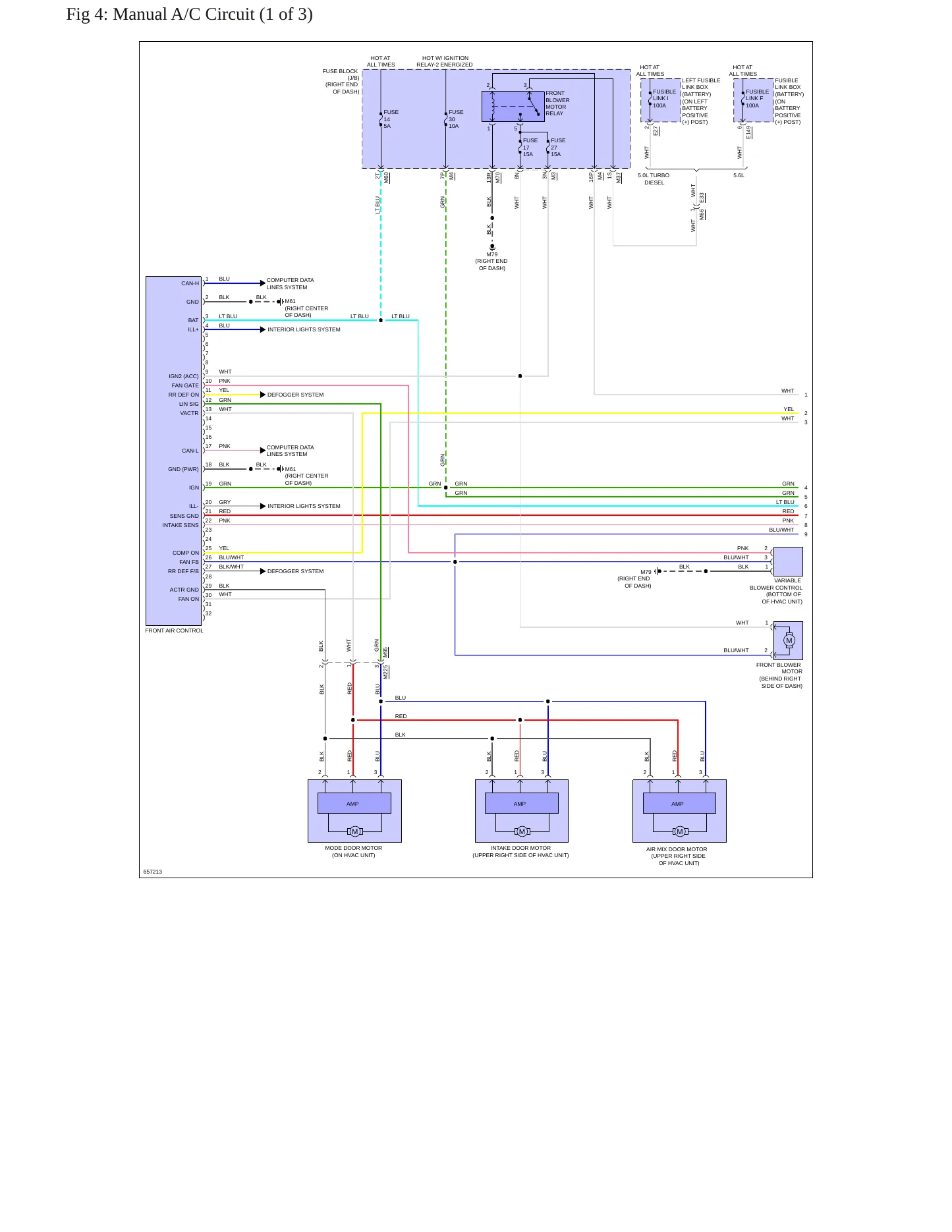Click the IGN2 (ACC) pin label
Image resolution: width=952 pixels, height=1232 pixels.
click(184, 376)
